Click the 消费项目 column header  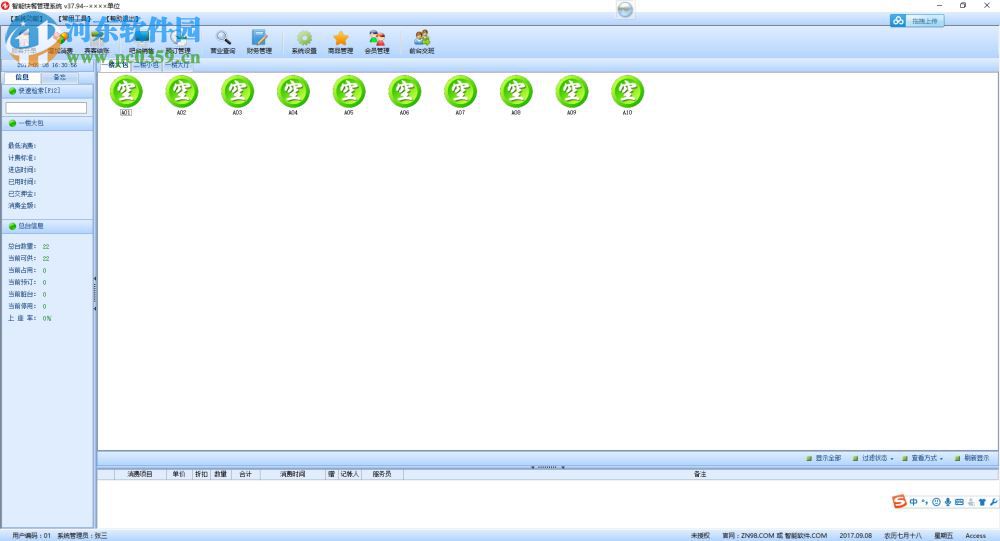(x=140, y=474)
